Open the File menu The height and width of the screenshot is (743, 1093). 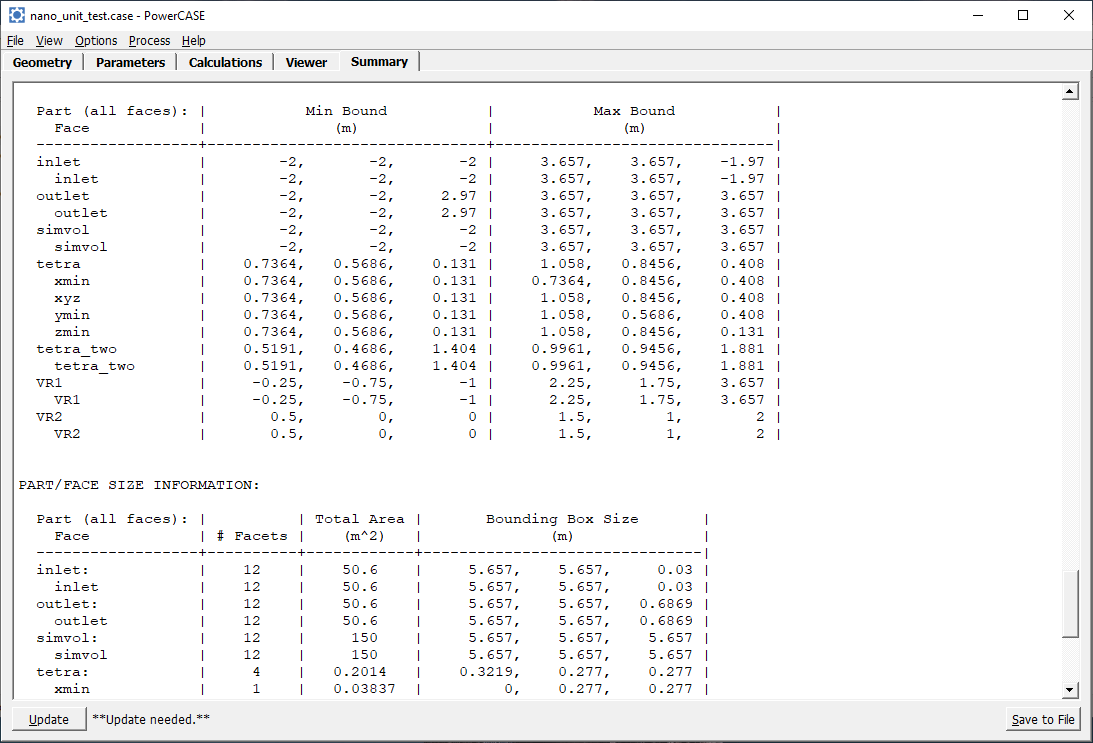pos(15,41)
